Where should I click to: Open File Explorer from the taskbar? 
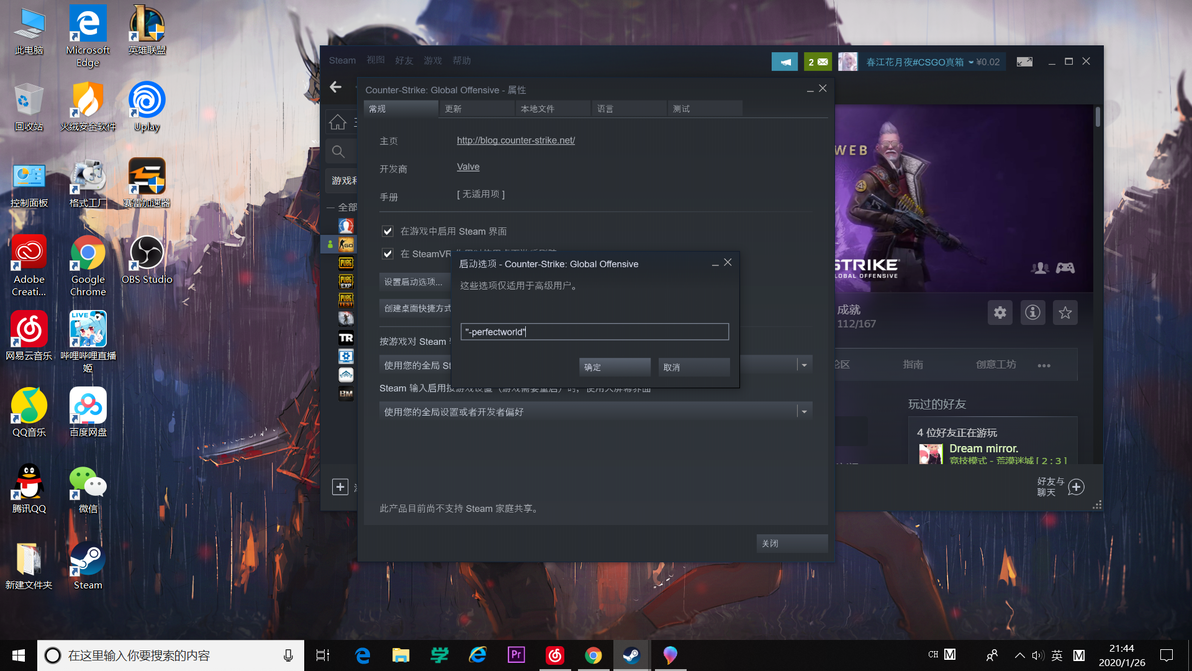[401, 655]
